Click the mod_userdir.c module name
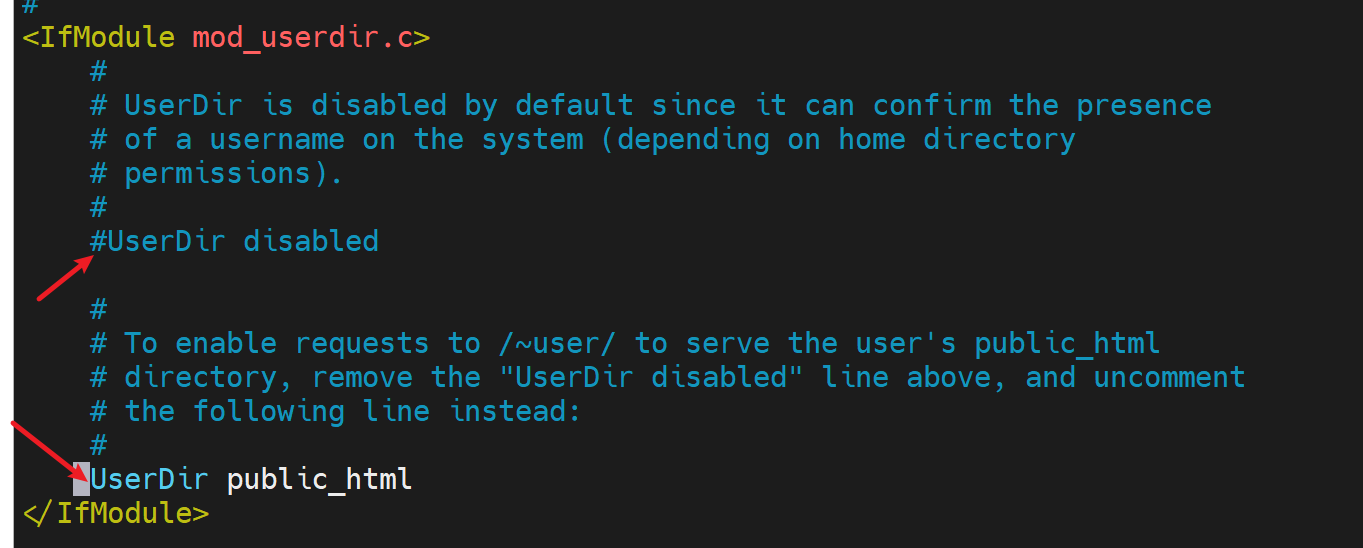The height and width of the screenshot is (548, 1363). click(301, 38)
